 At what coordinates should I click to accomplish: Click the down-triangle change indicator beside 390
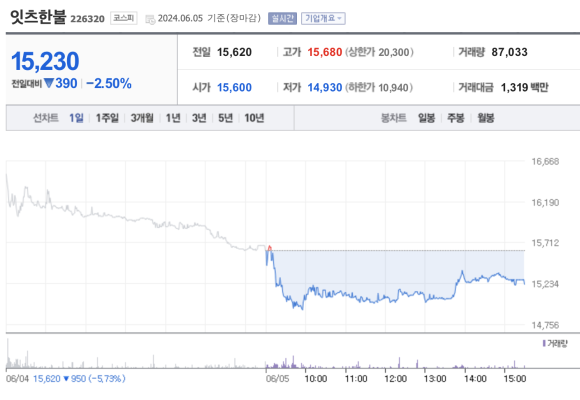click(x=49, y=83)
